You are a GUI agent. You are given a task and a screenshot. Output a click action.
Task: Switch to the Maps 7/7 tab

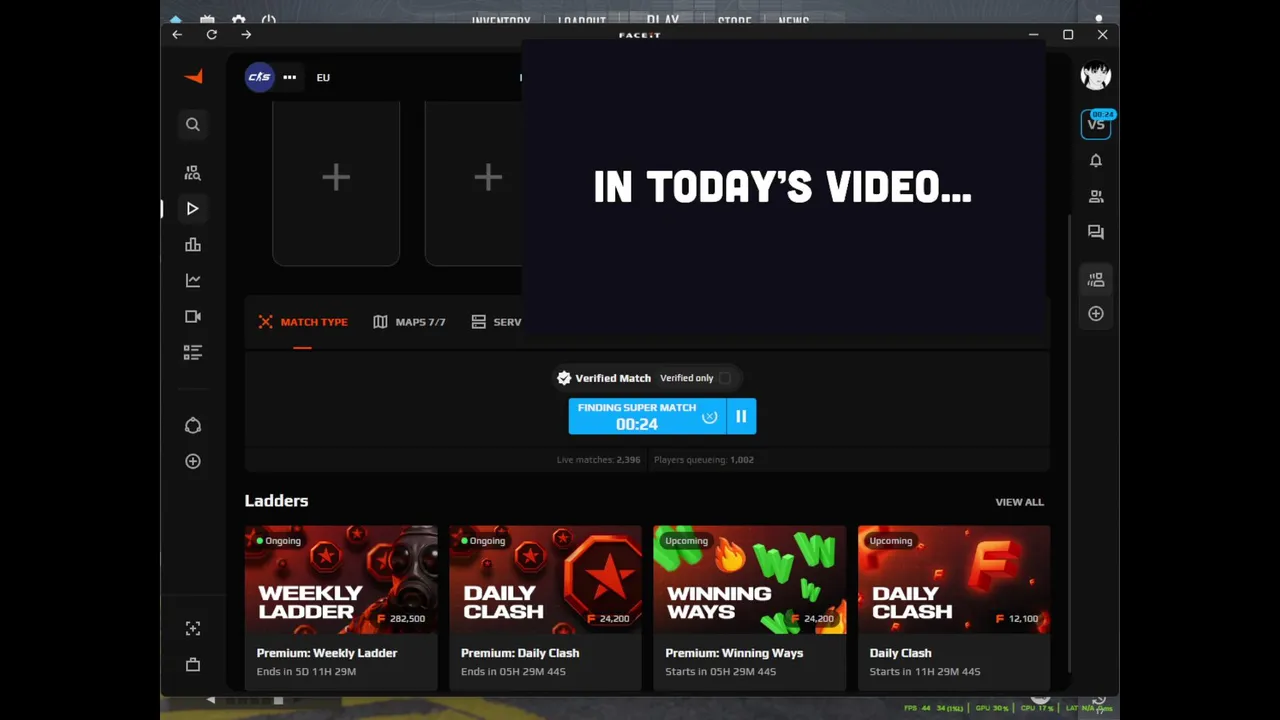click(x=409, y=322)
